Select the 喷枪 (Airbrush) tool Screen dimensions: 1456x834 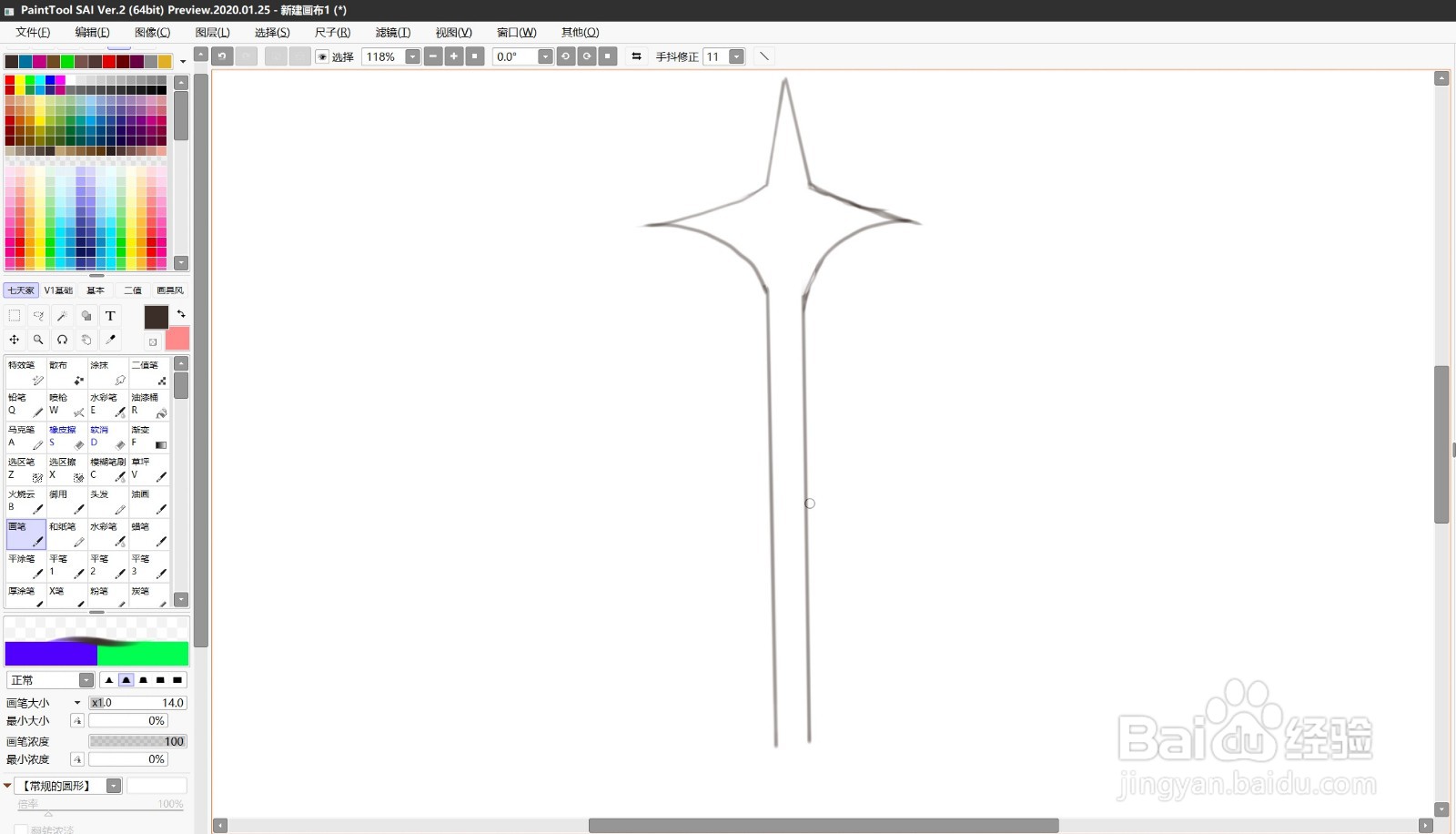point(66,404)
